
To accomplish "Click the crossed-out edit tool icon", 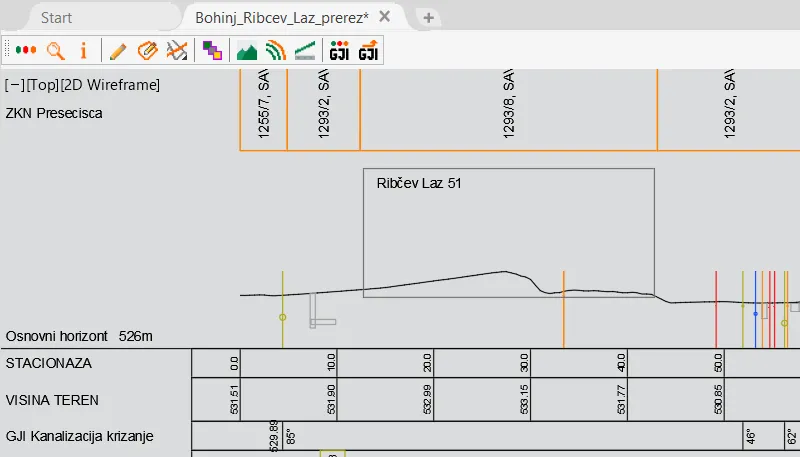I will pos(177,49).
